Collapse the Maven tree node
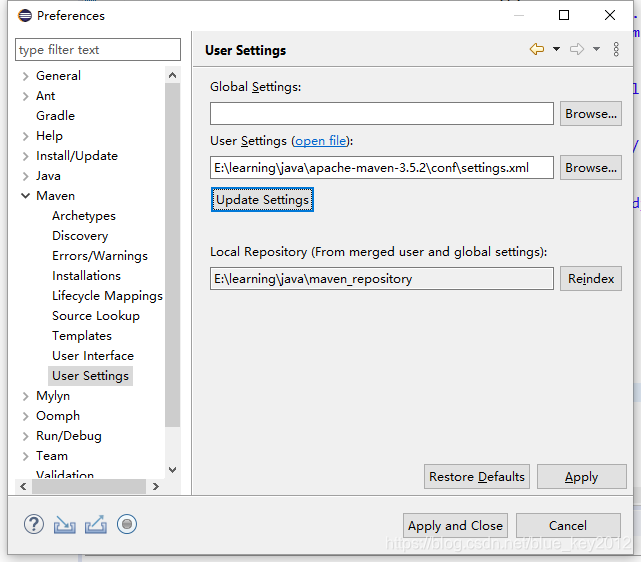 point(25,196)
